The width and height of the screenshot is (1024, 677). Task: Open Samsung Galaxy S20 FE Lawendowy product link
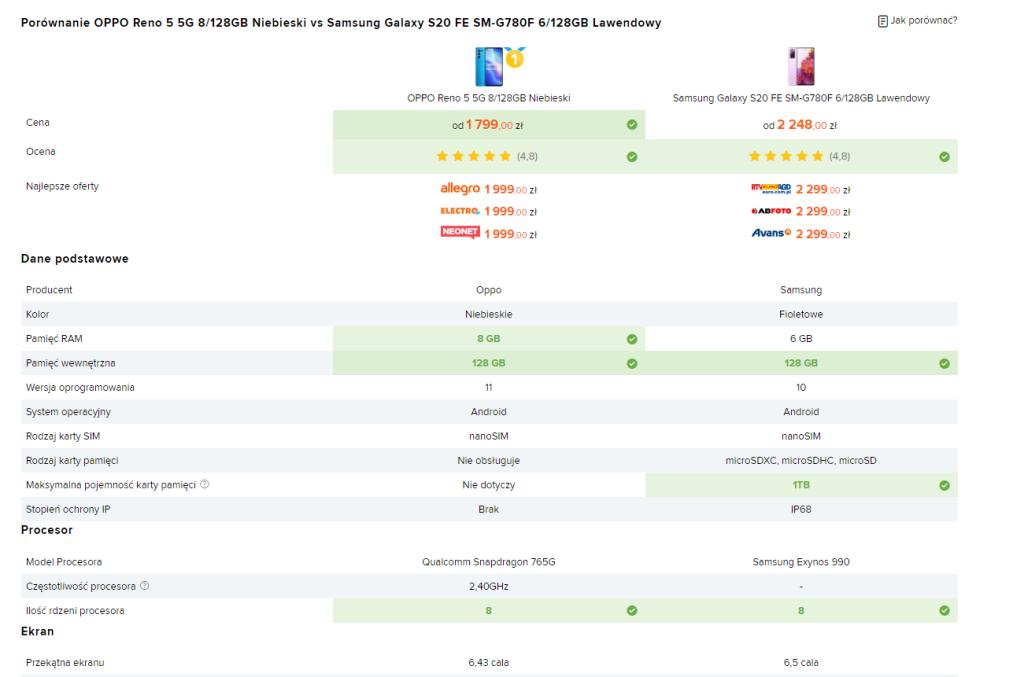click(801, 98)
